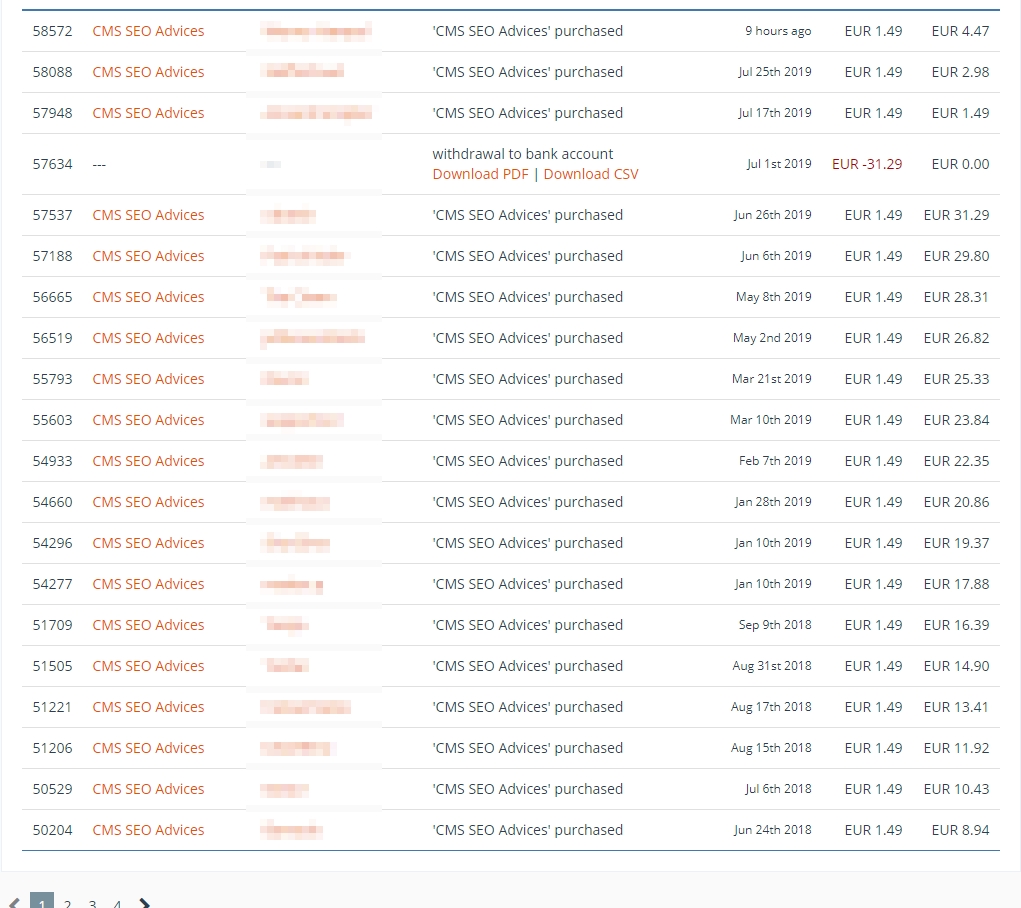Click CMS SEO Advices link for 56665
The width and height of the screenshot is (1021, 908).
click(148, 297)
